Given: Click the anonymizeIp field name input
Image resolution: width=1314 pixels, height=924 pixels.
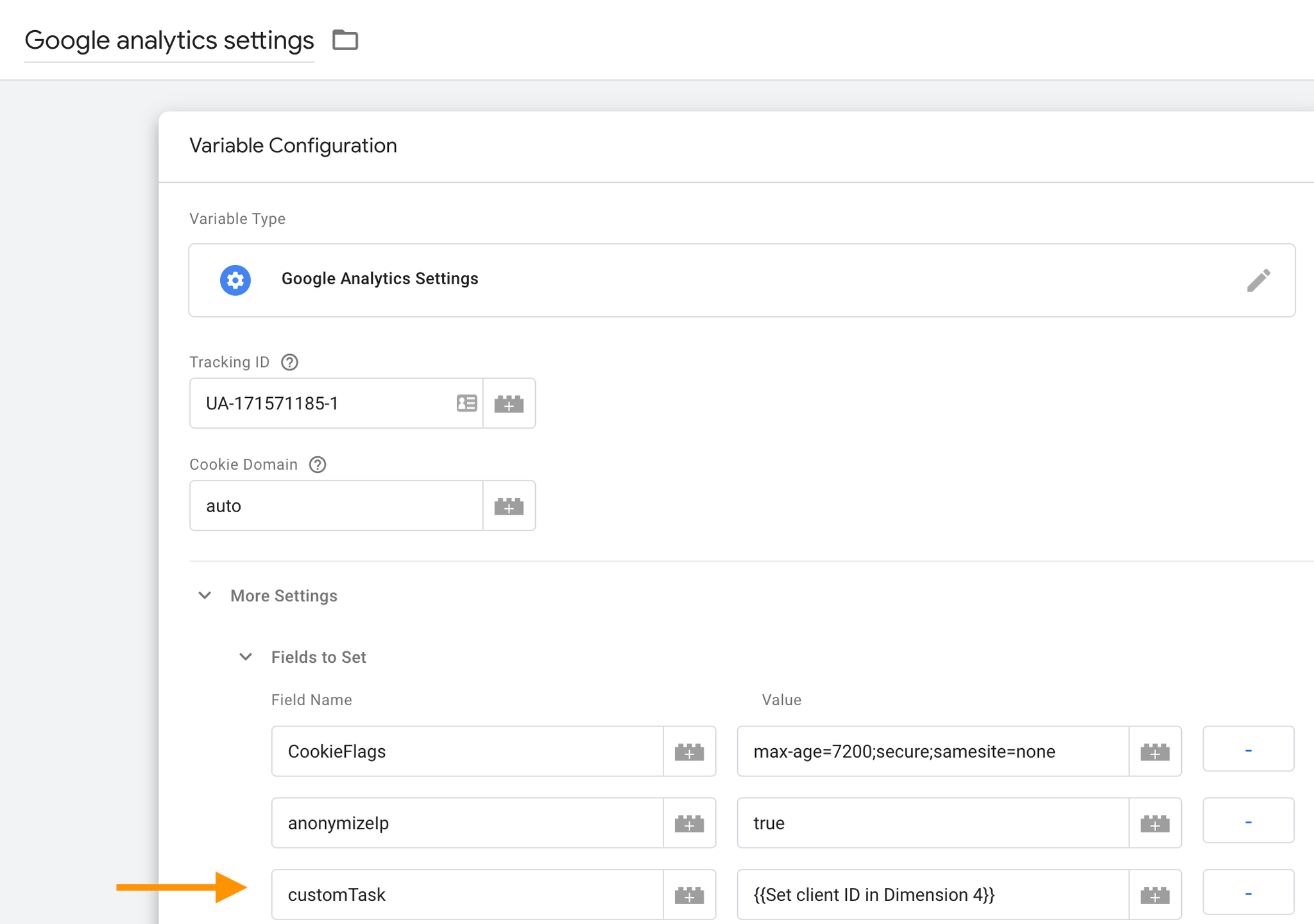Looking at the screenshot, I should point(467,823).
